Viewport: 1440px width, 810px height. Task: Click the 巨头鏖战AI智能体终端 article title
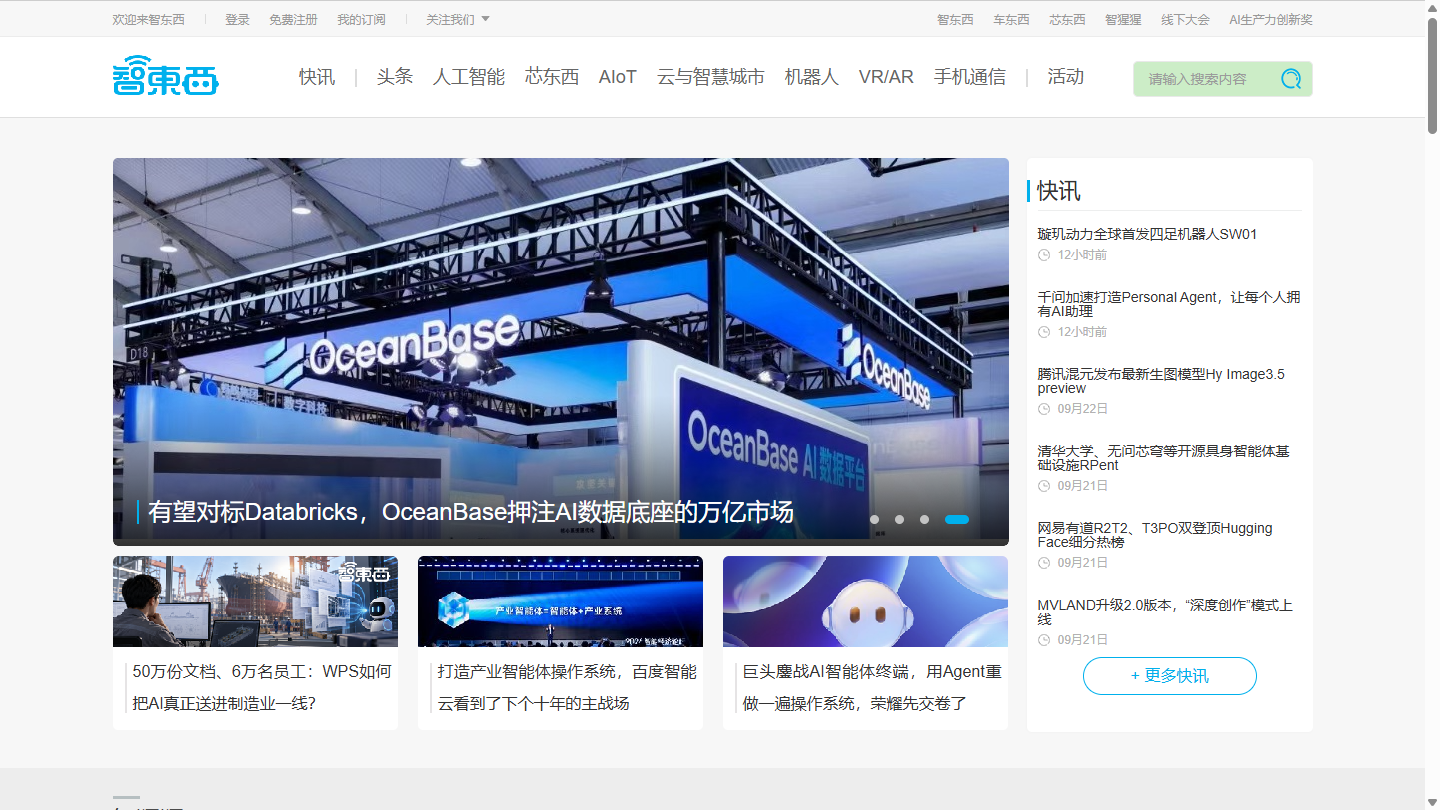point(872,687)
